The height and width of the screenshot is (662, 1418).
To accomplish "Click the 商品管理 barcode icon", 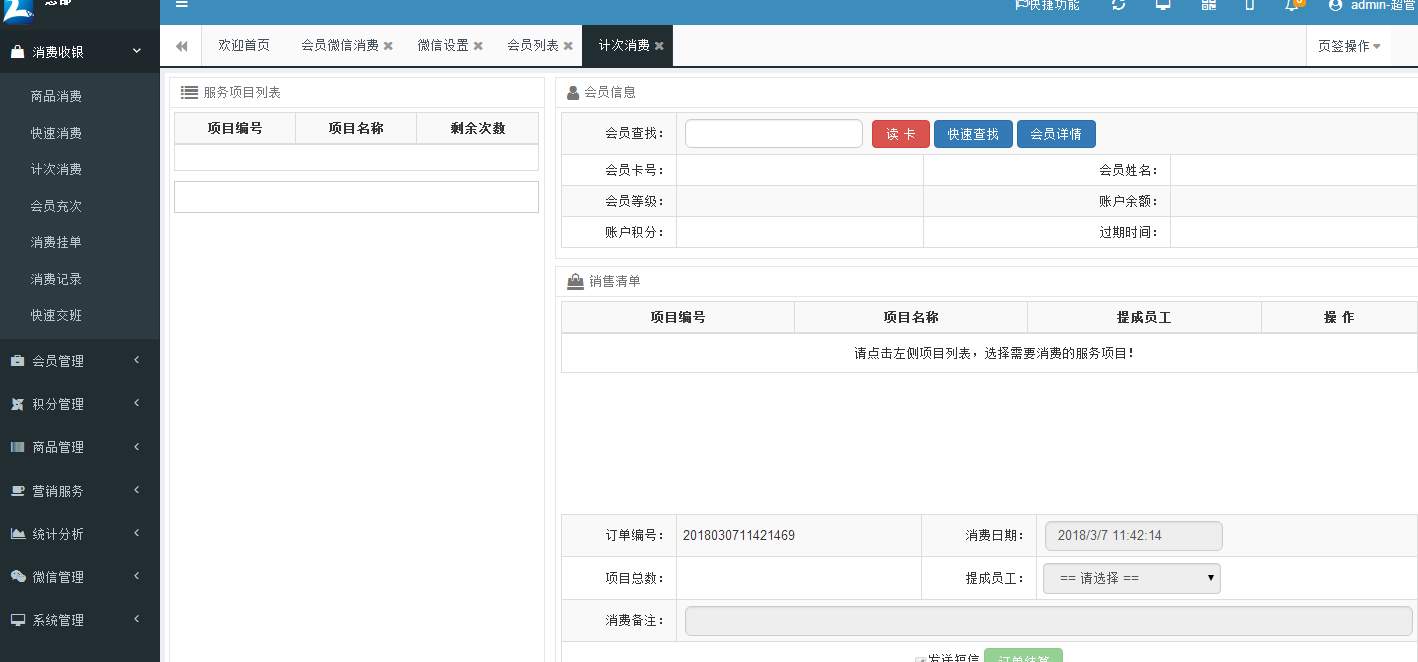I will point(17,447).
